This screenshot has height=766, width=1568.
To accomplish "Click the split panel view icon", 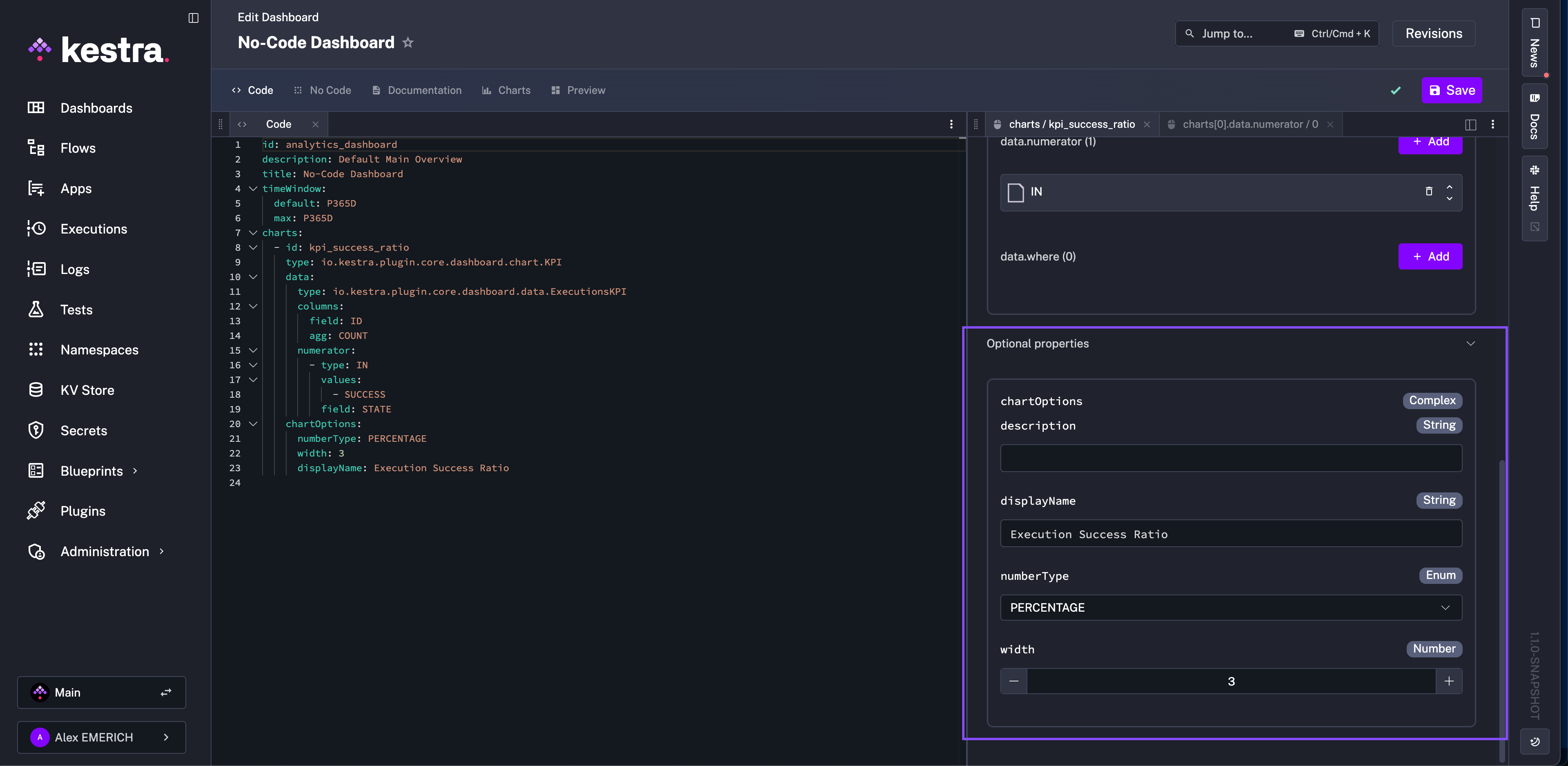I will coord(1470,124).
